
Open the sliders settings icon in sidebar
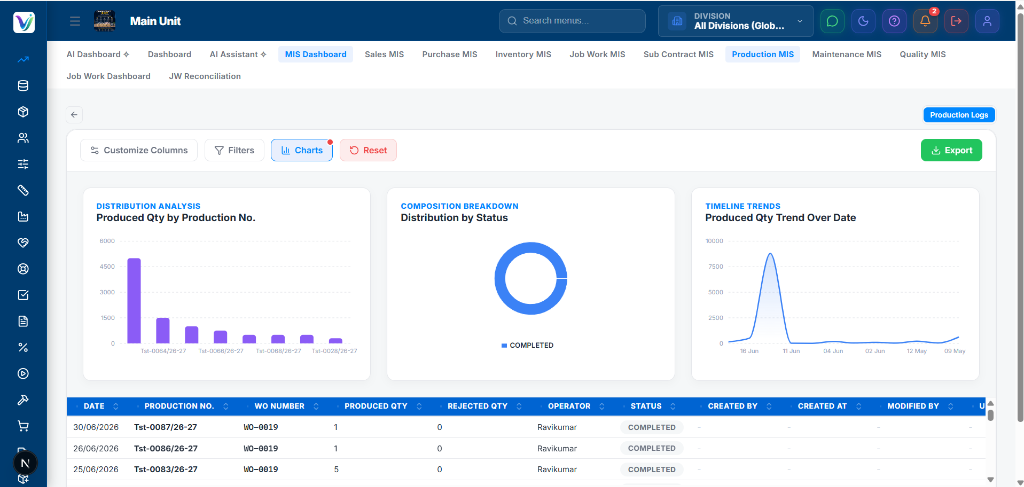[x=24, y=164]
